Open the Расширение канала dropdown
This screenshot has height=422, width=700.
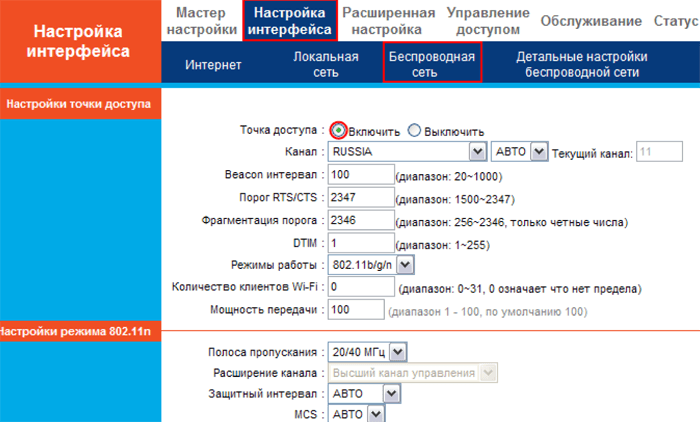click(x=412, y=373)
